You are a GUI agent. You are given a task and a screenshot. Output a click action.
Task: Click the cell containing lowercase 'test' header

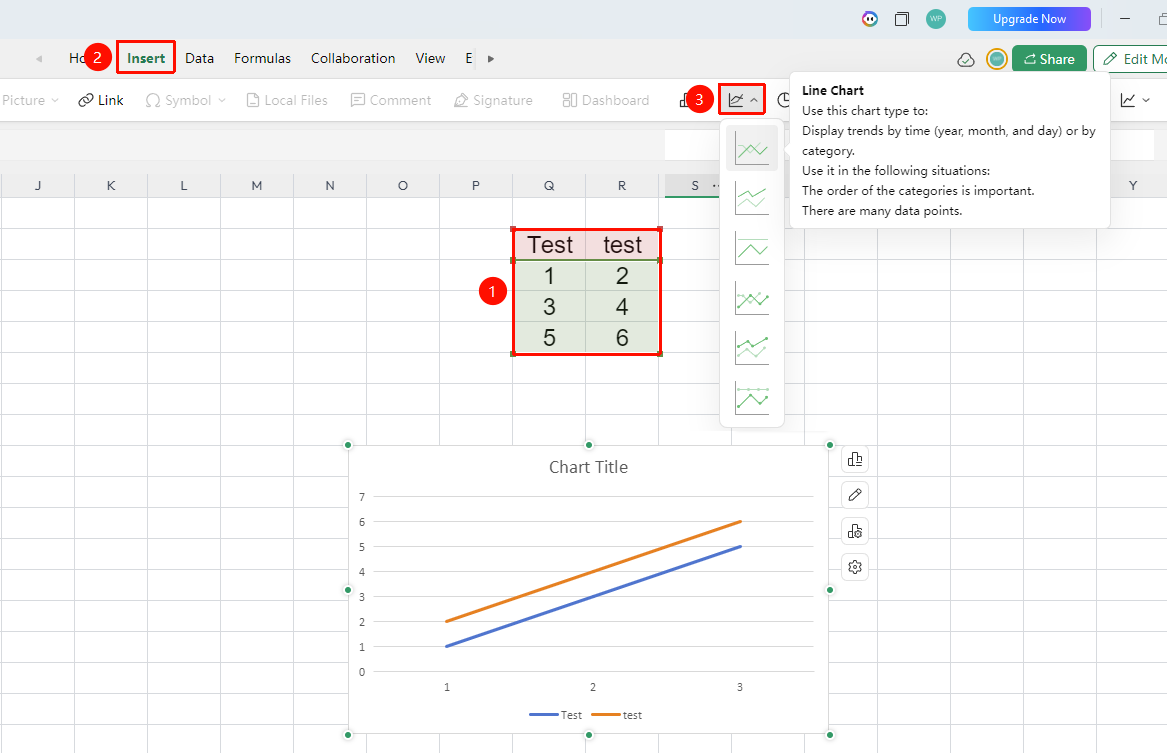click(622, 245)
